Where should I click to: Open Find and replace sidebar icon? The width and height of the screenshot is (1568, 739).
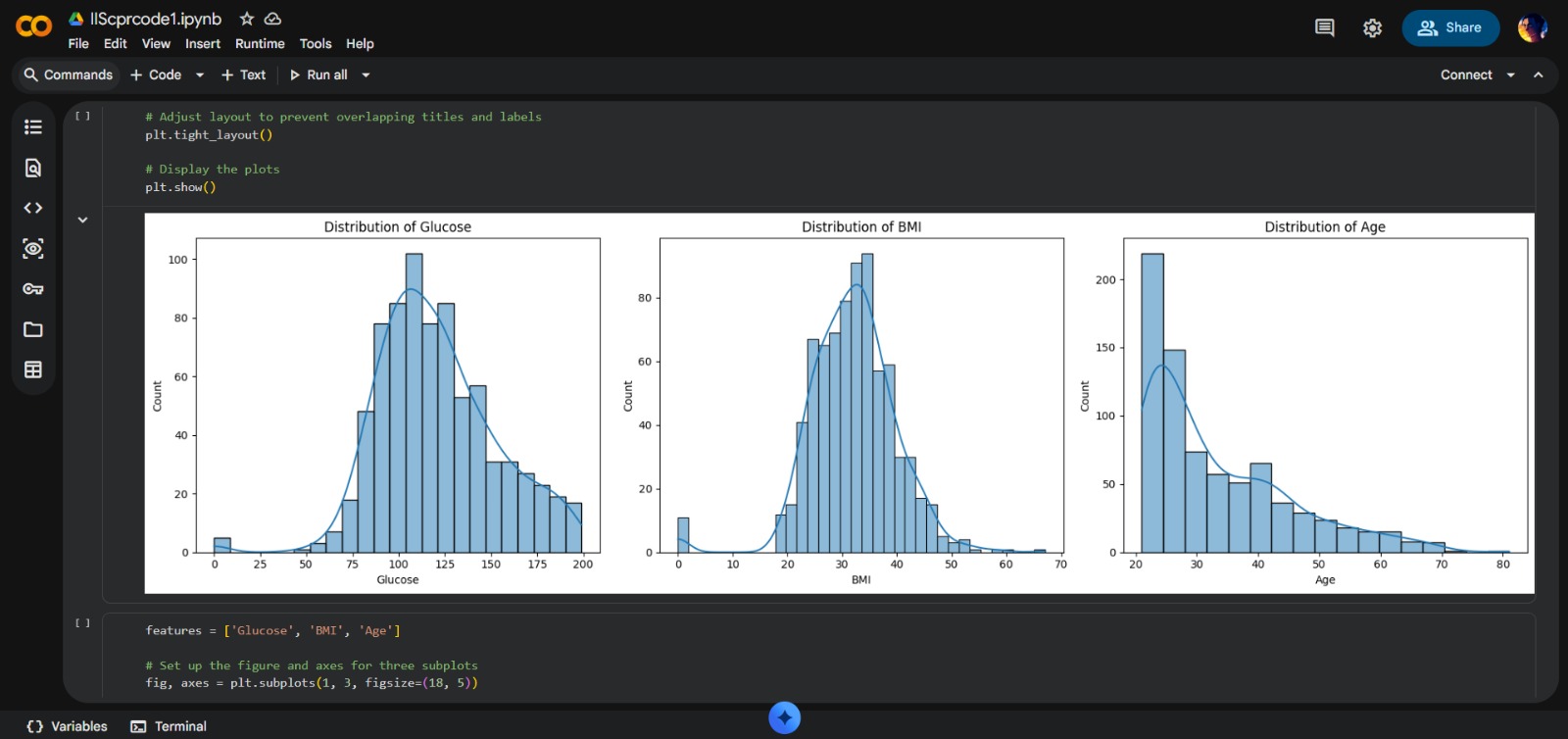point(33,168)
